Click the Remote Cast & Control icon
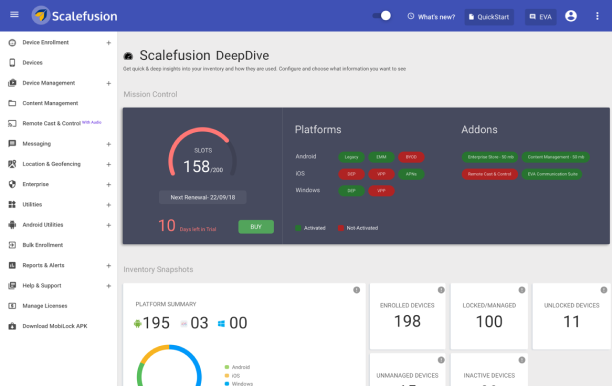 (x=12, y=123)
